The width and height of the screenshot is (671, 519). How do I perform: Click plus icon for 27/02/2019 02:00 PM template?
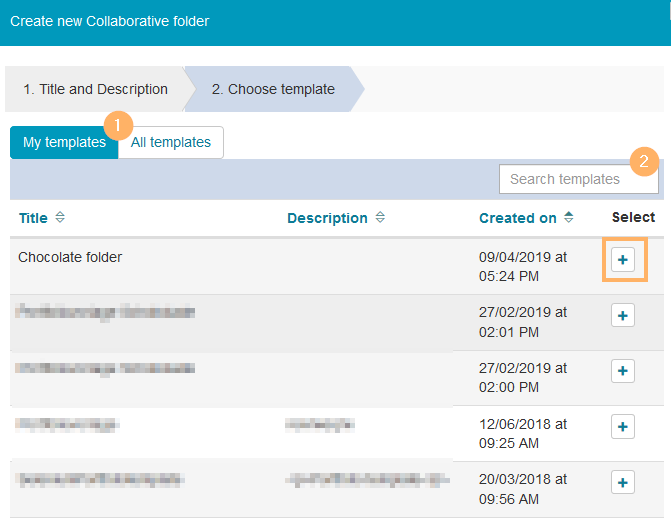622,371
